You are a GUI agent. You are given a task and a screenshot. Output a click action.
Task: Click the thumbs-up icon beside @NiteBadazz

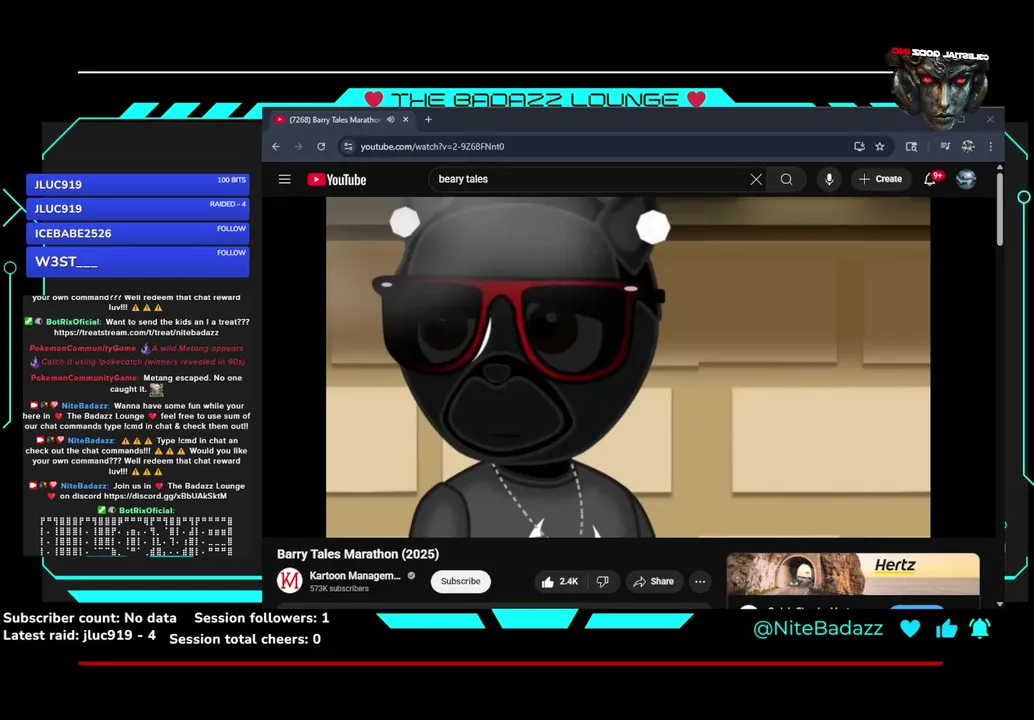point(946,628)
